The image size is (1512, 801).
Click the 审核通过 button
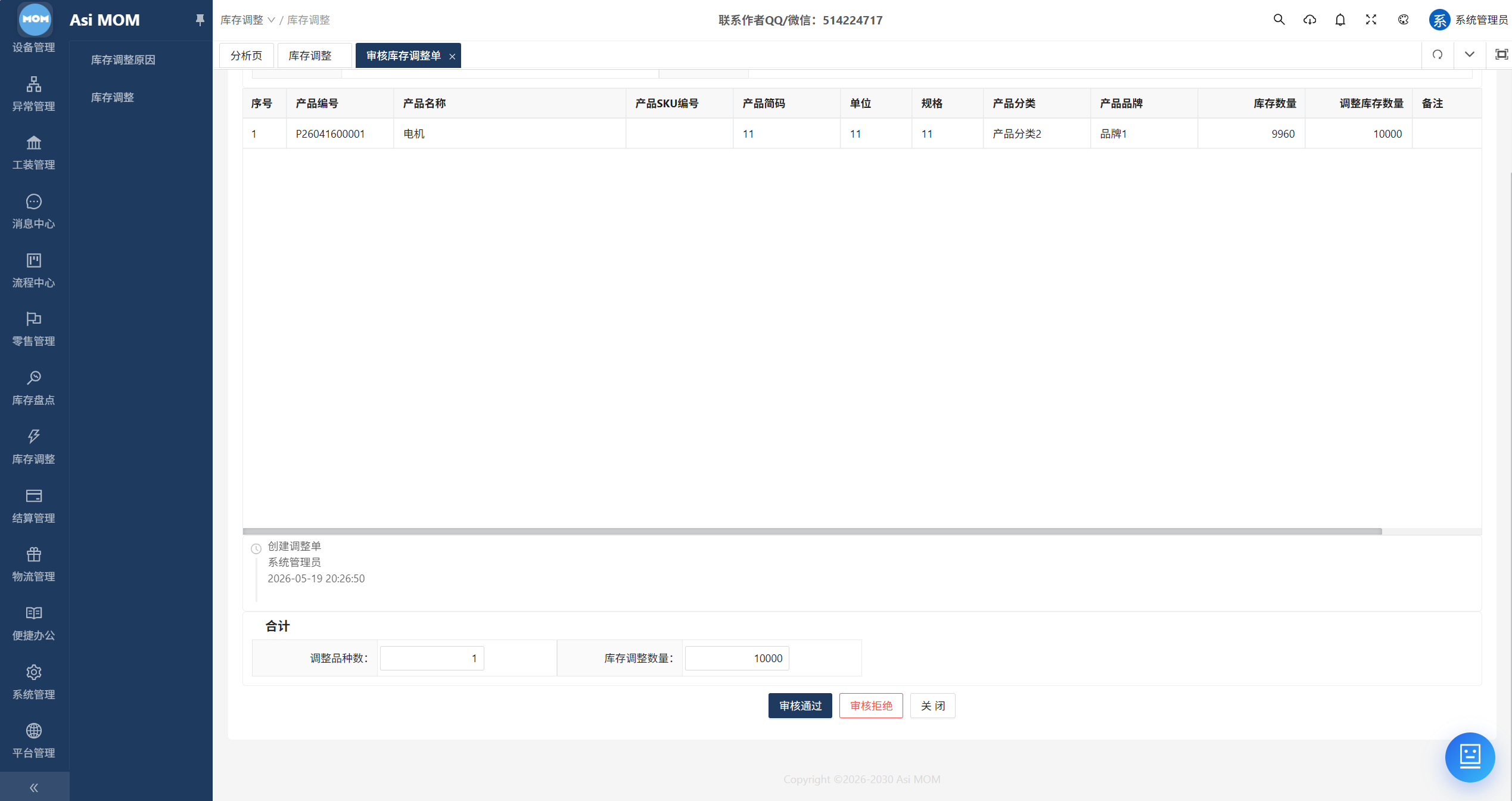[800, 706]
